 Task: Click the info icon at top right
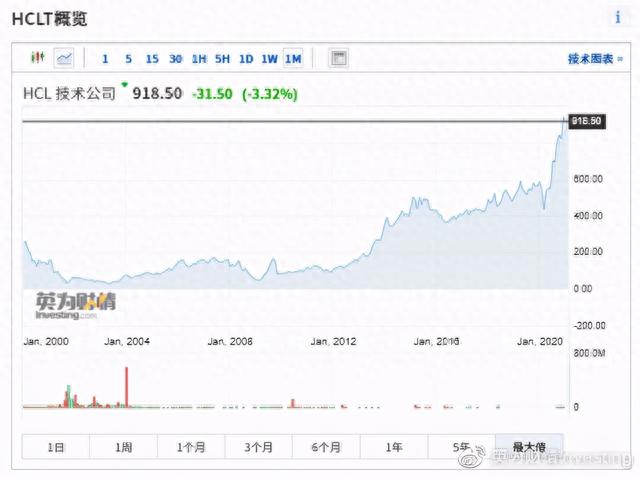(x=616, y=18)
